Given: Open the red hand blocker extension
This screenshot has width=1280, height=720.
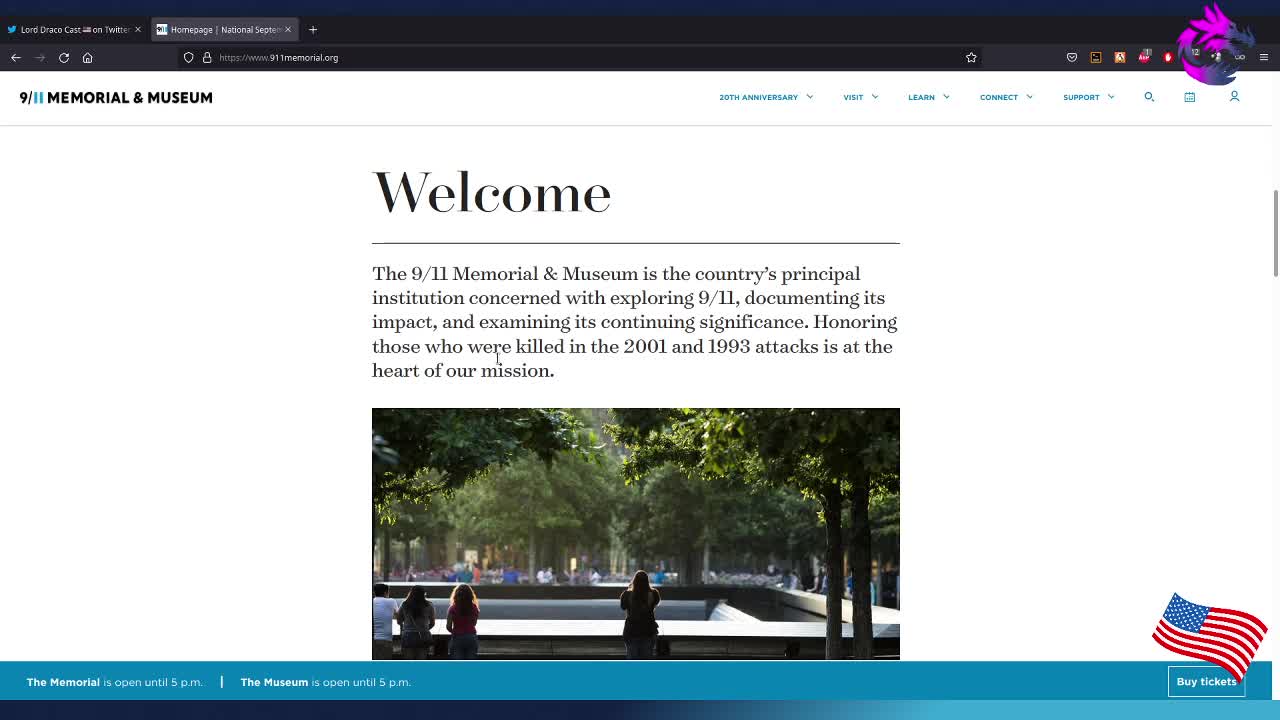Looking at the screenshot, I should (1168, 57).
